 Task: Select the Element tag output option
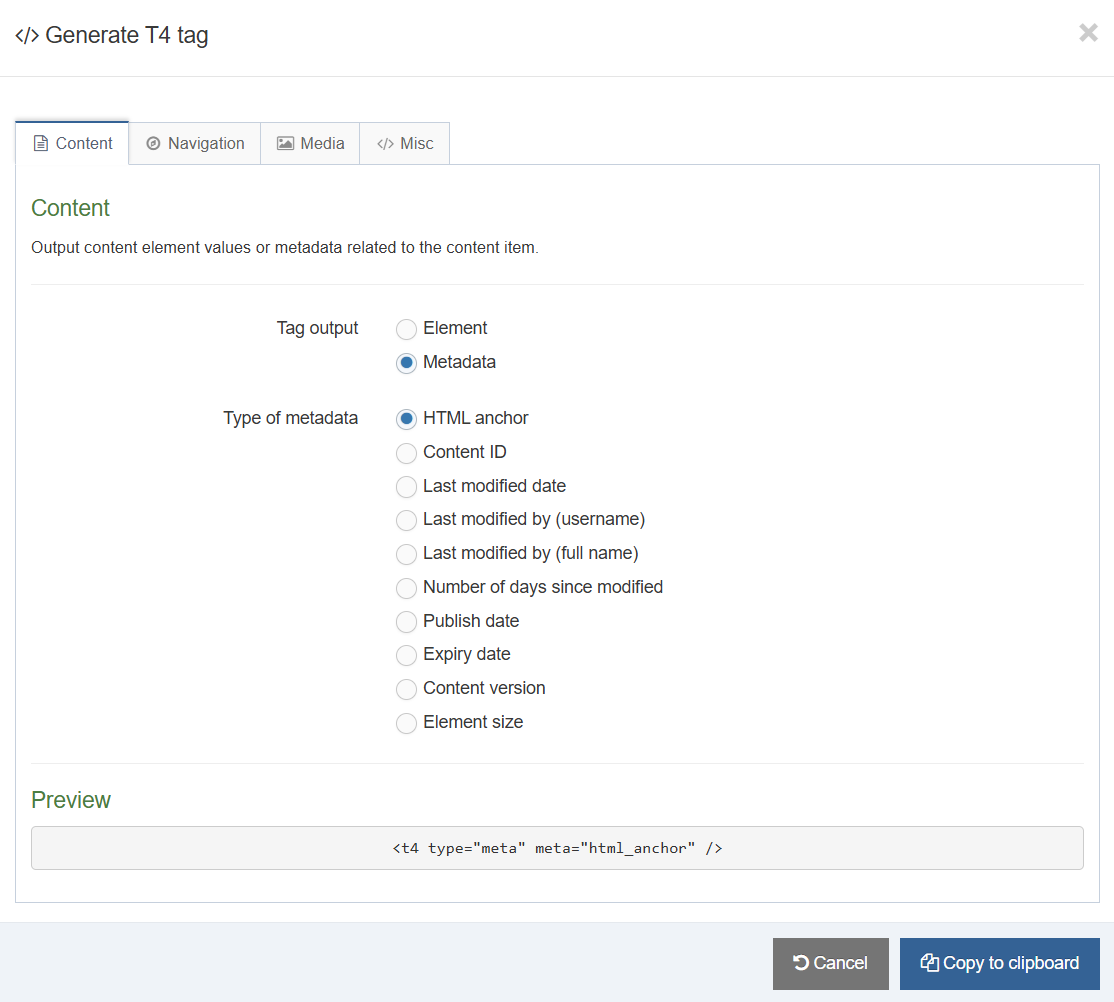pos(406,328)
